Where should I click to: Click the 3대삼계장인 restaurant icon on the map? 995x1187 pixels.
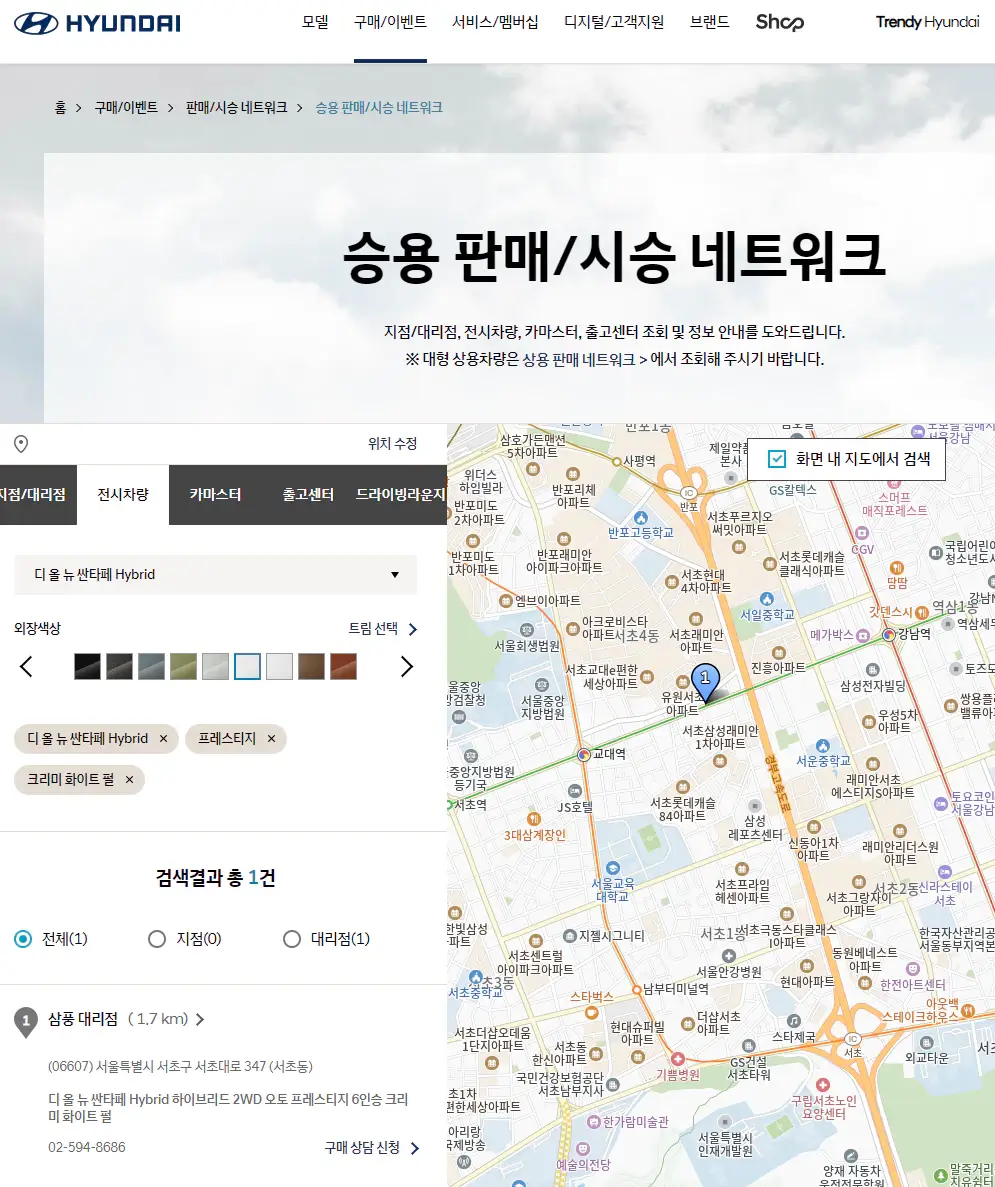click(534, 819)
